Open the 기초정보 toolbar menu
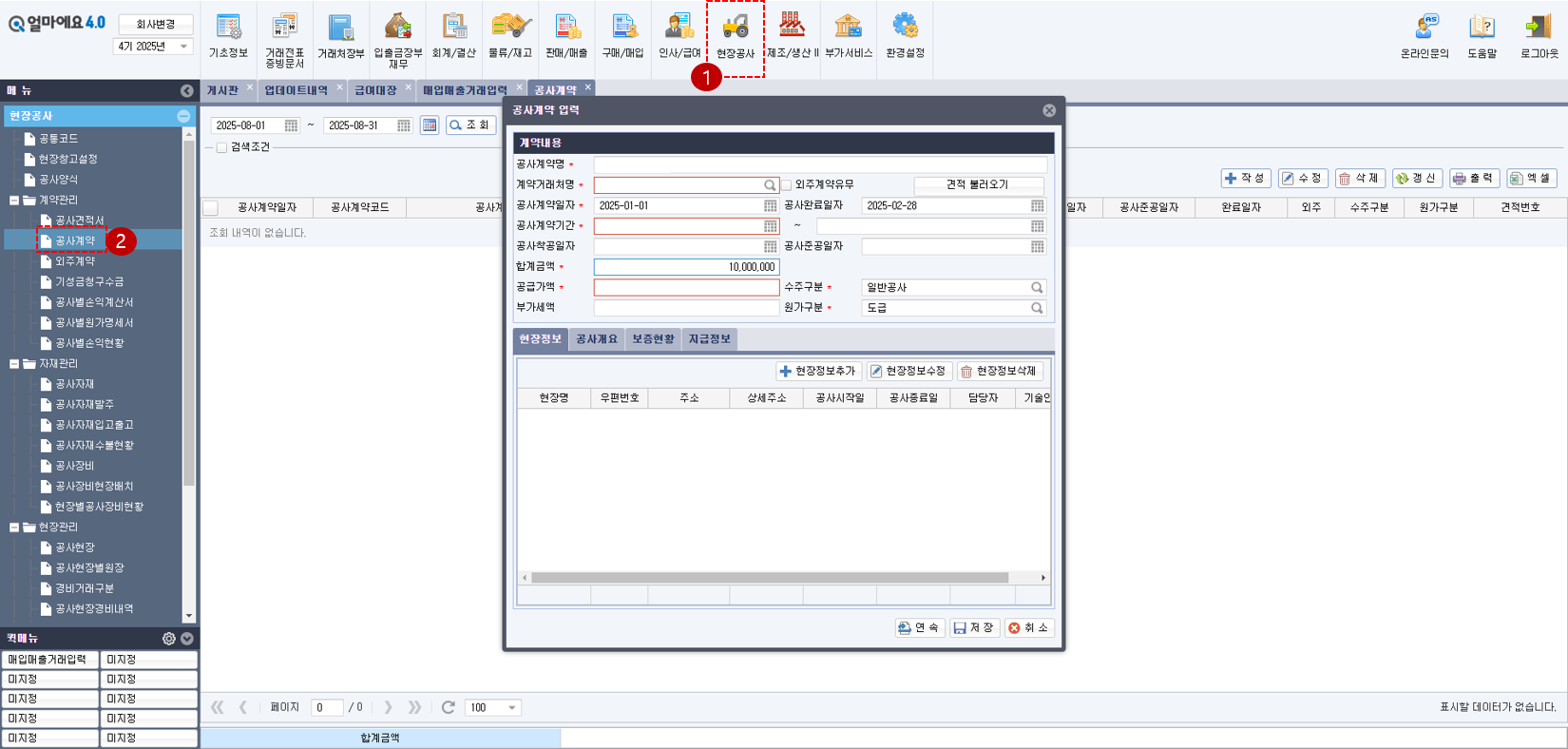 coord(228,36)
